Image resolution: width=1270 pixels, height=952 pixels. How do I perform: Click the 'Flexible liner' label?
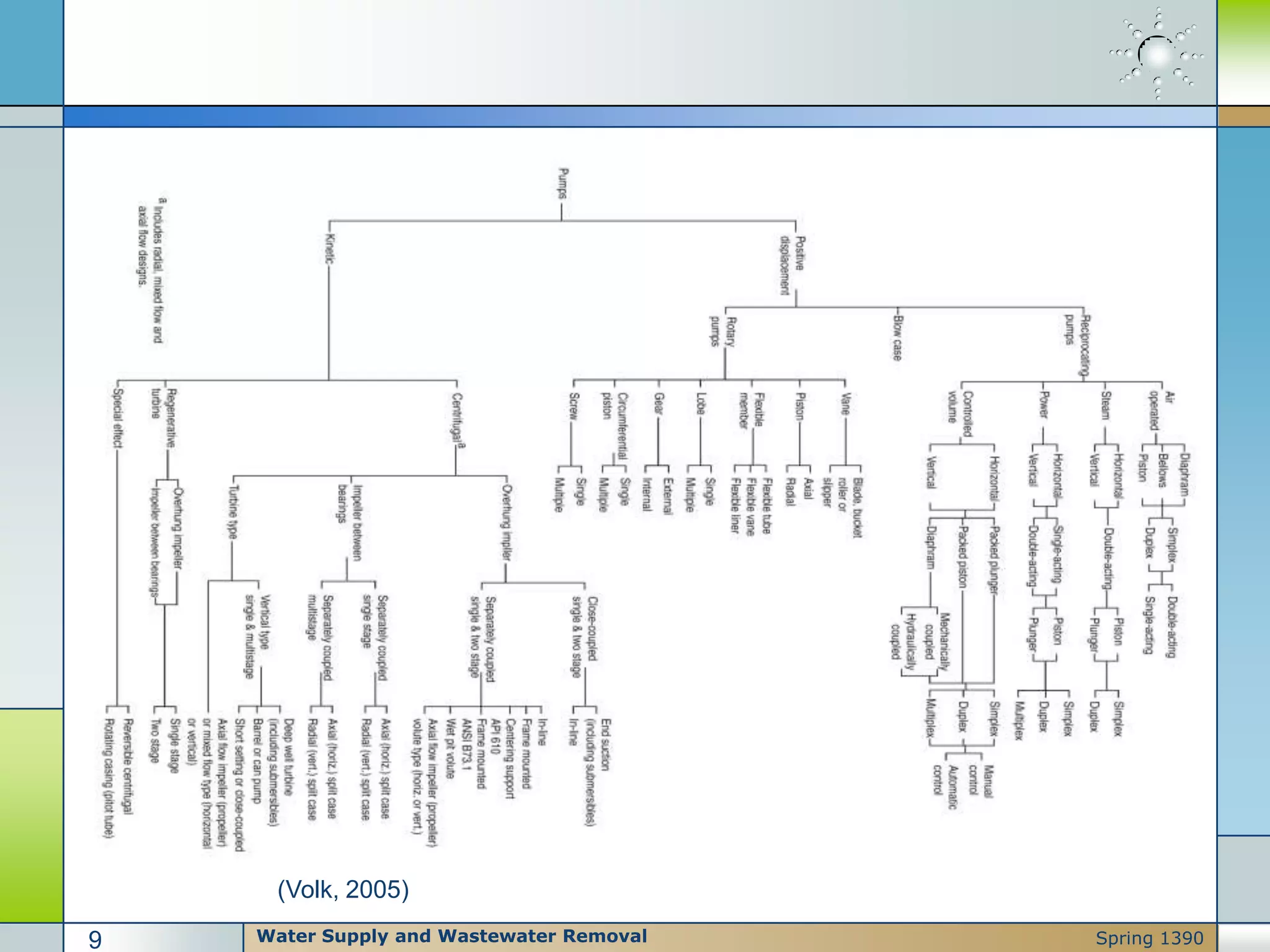[x=735, y=505]
